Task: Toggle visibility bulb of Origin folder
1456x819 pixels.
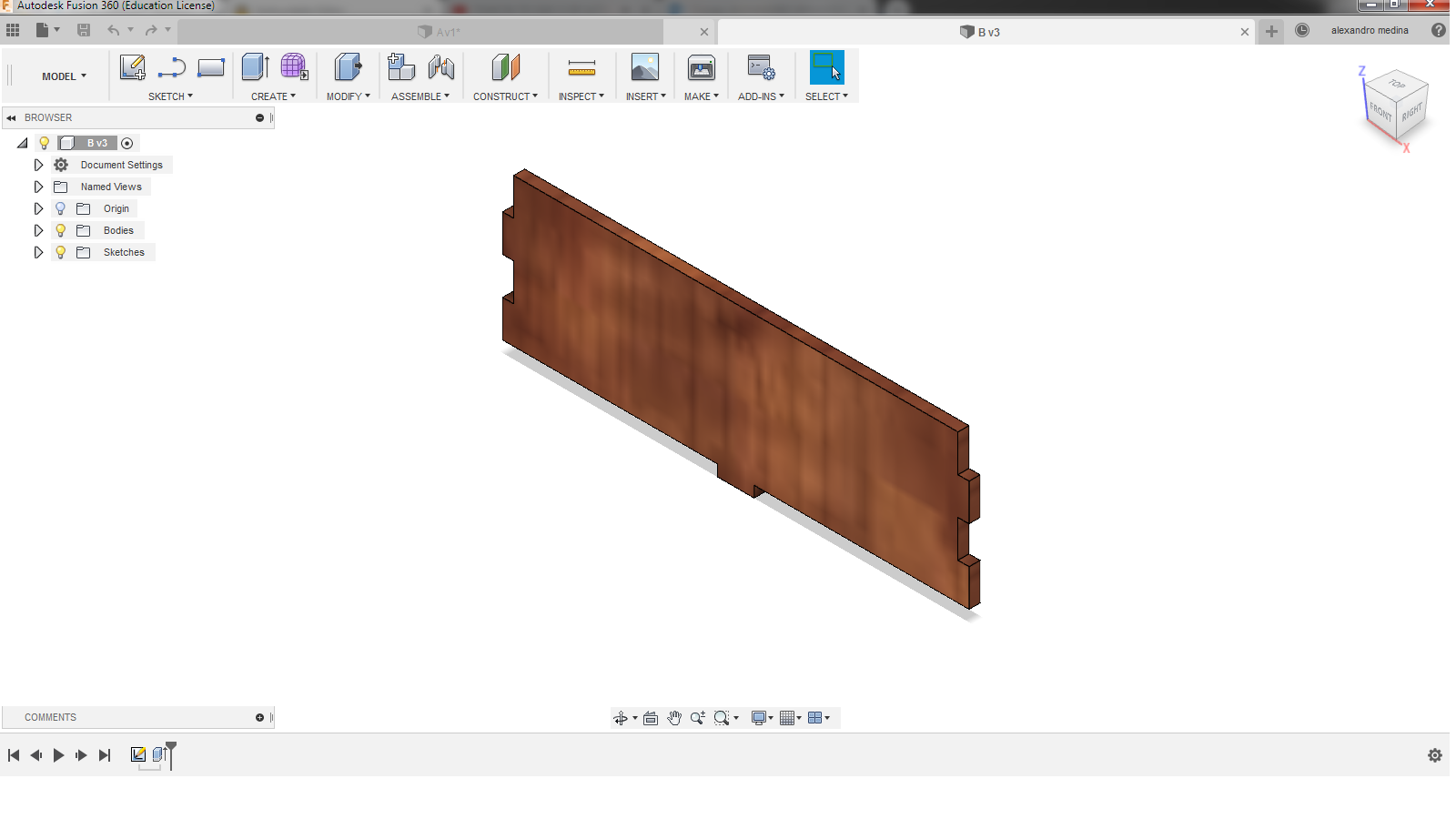Action: pyautogui.click(x=61, y=208)
